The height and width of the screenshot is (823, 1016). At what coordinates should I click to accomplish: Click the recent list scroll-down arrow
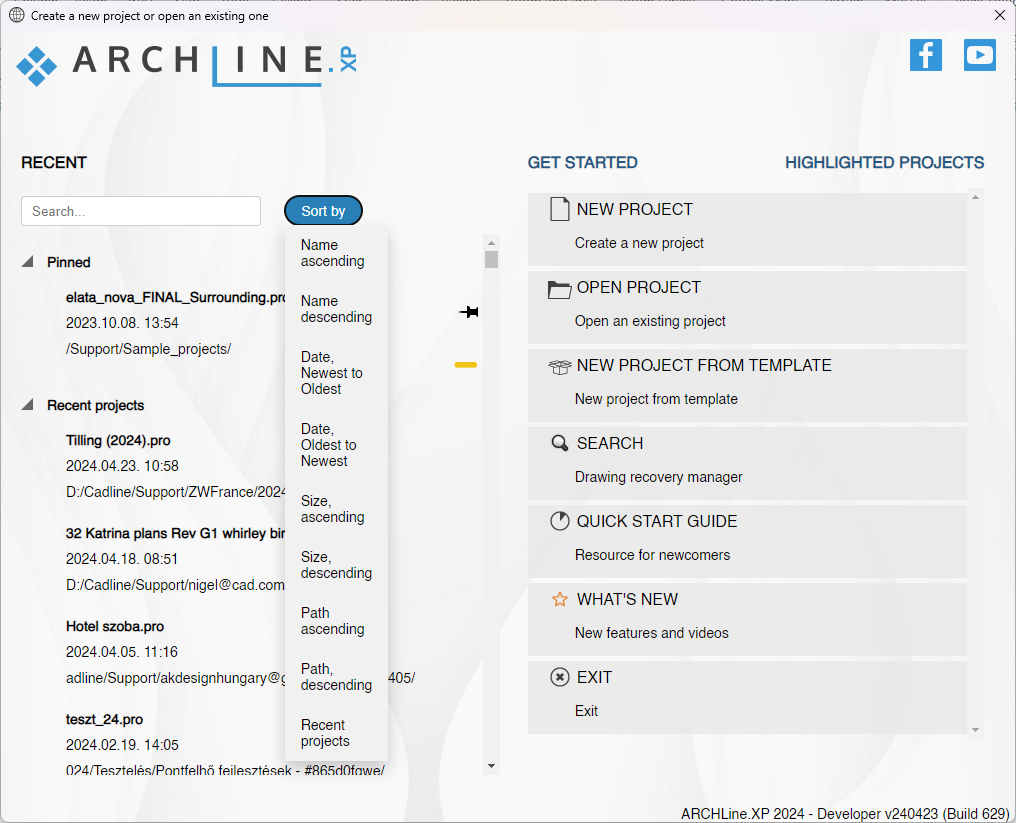pyautogui.click(x=491, y=766)
